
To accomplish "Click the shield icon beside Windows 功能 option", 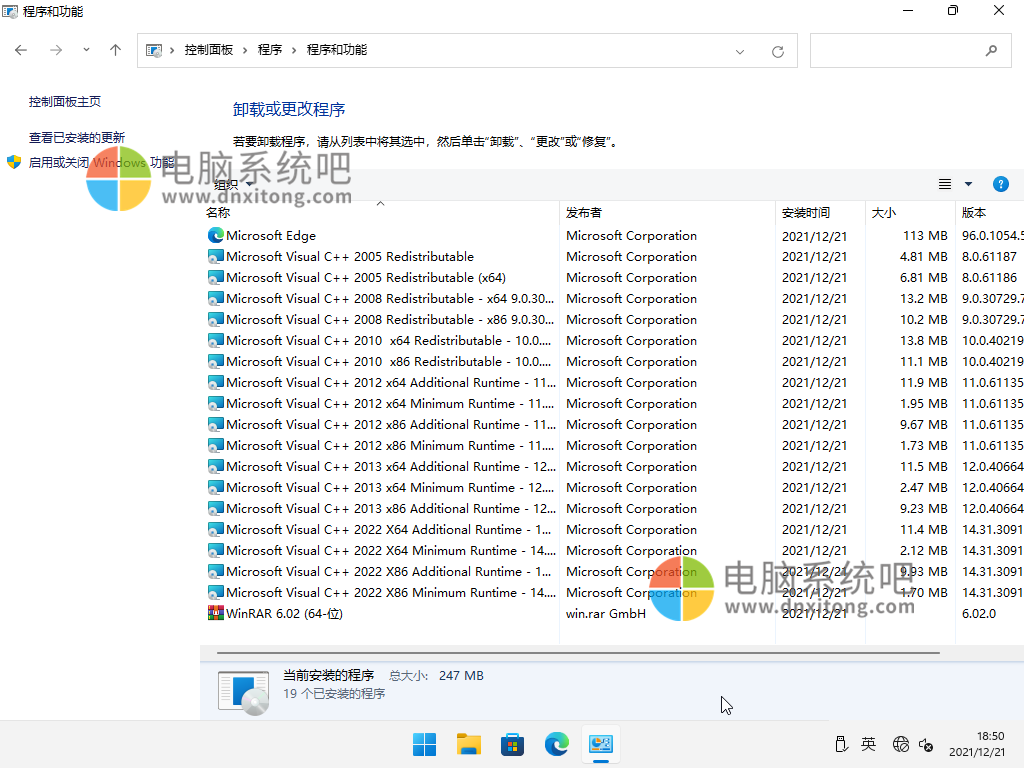I will (13, 162).
